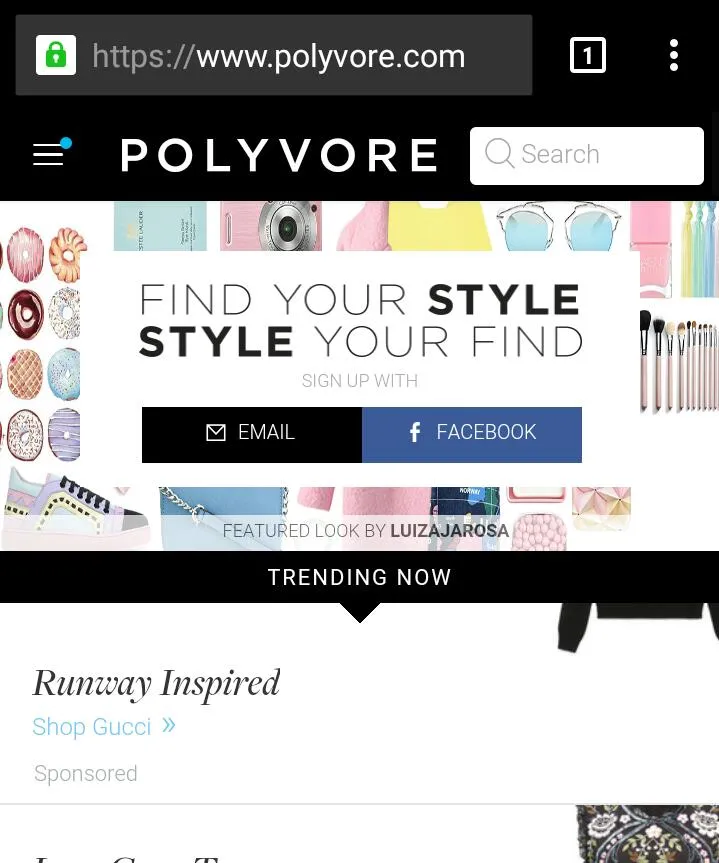Open the LUIZAJAROSA featured look link

click(449, 531)
